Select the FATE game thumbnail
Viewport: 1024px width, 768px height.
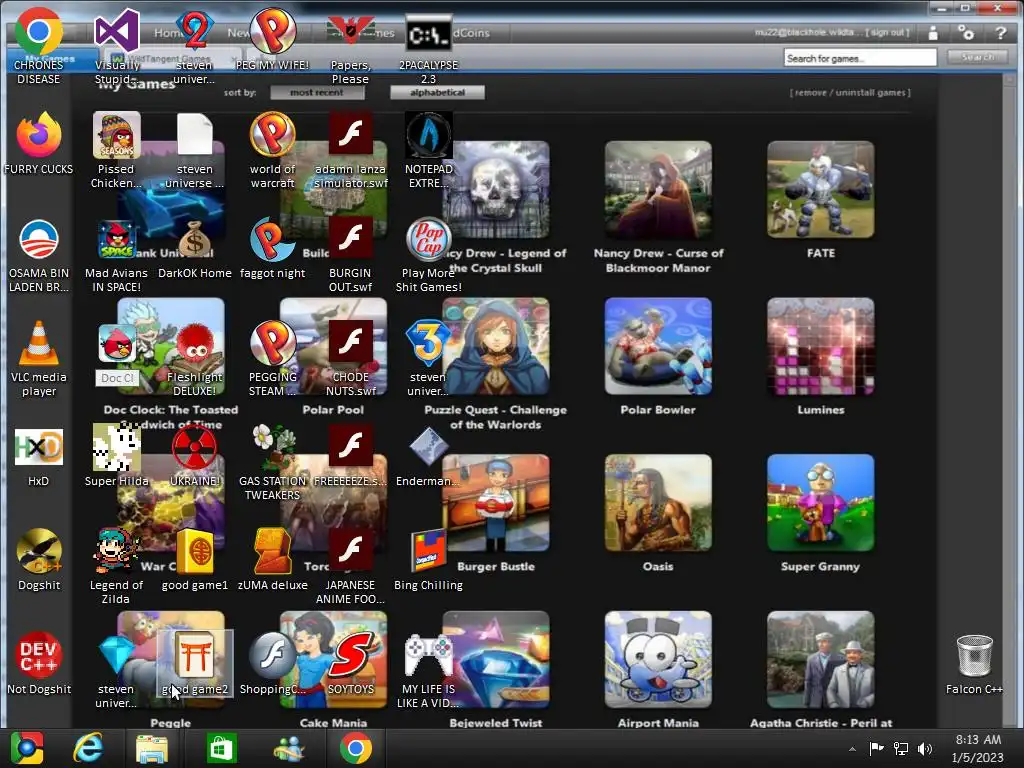point(820,189)
